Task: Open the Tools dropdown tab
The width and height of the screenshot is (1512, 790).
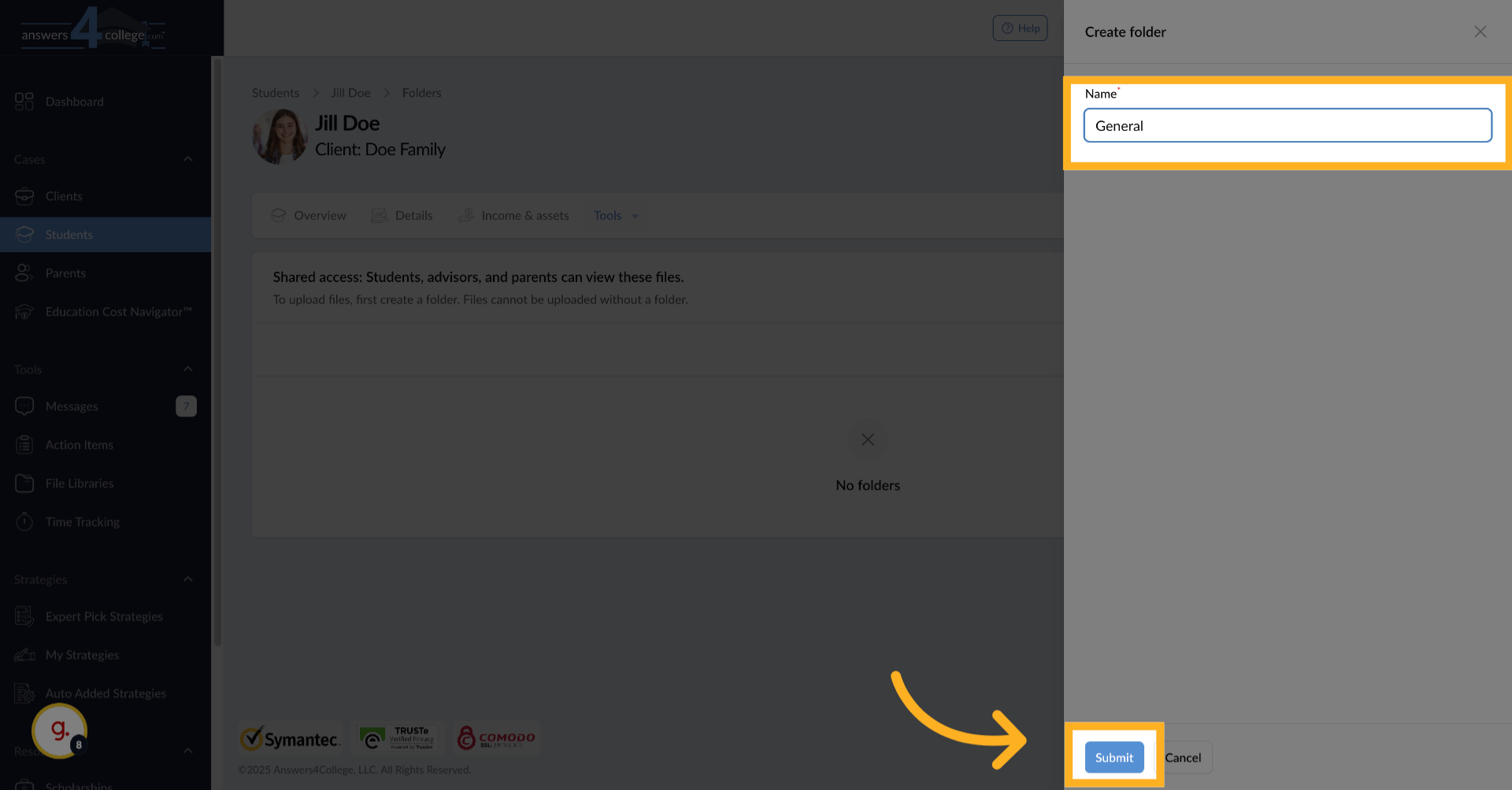Action: click(x=616, y=216)
